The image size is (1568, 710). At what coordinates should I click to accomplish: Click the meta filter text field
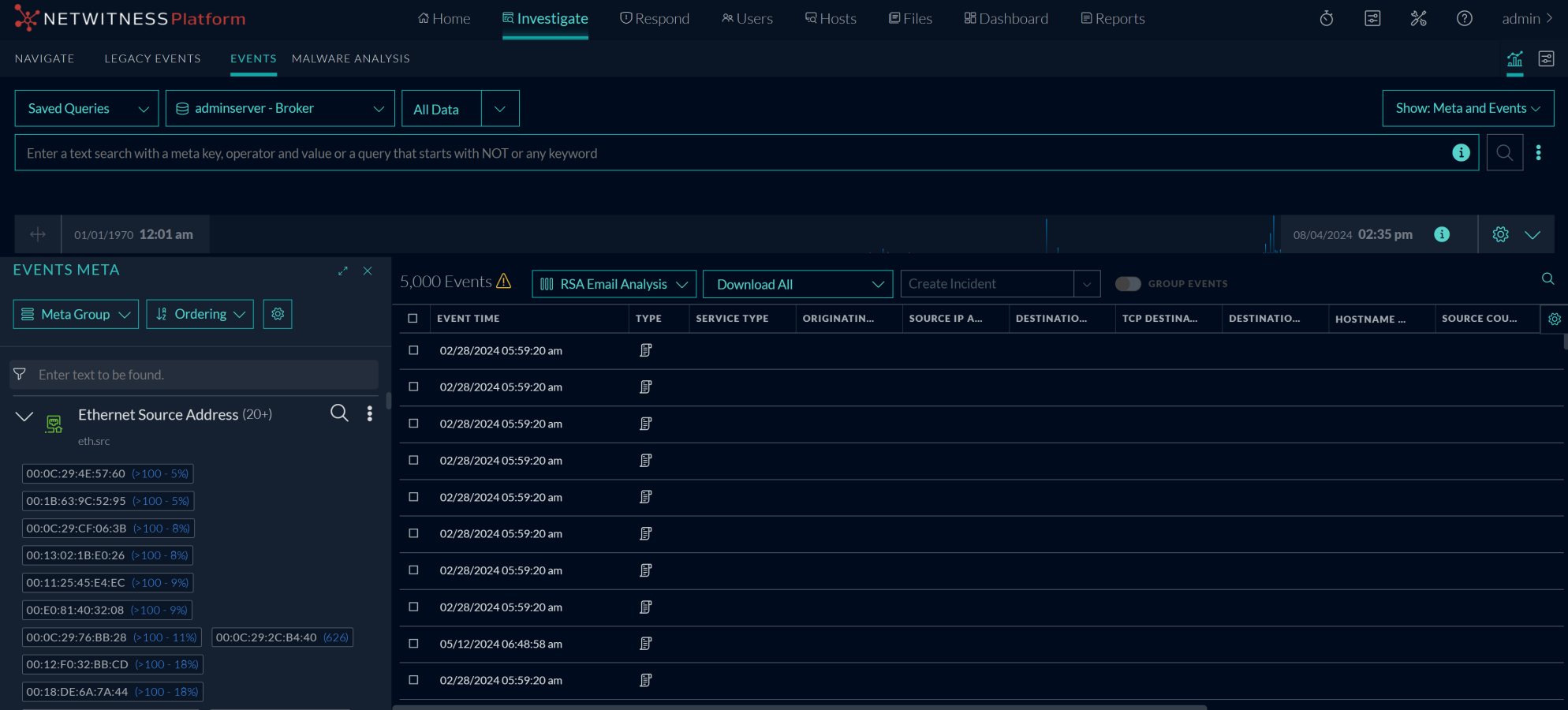(197, 375)
